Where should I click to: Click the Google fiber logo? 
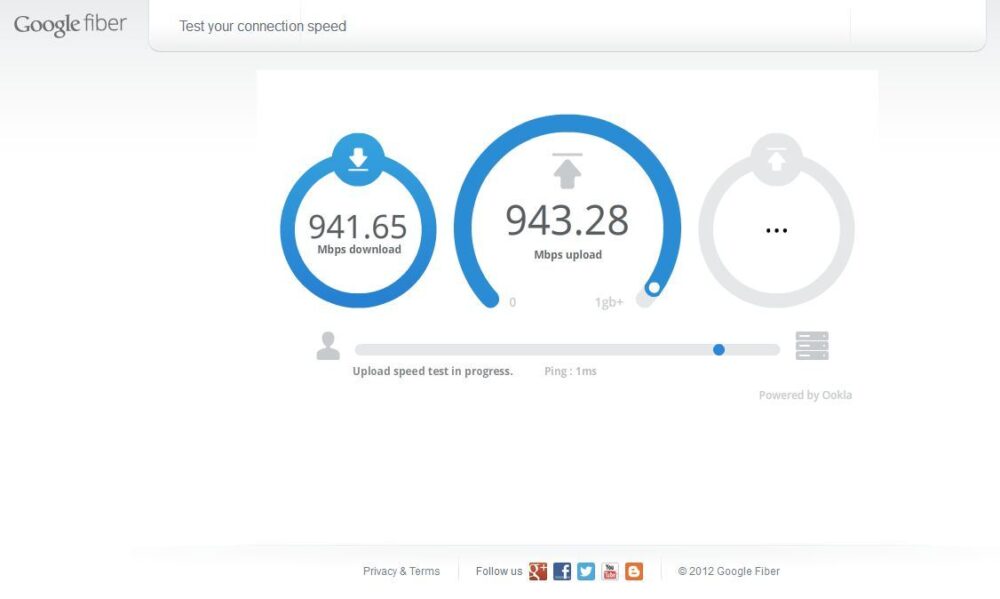[x=68, y=24]
